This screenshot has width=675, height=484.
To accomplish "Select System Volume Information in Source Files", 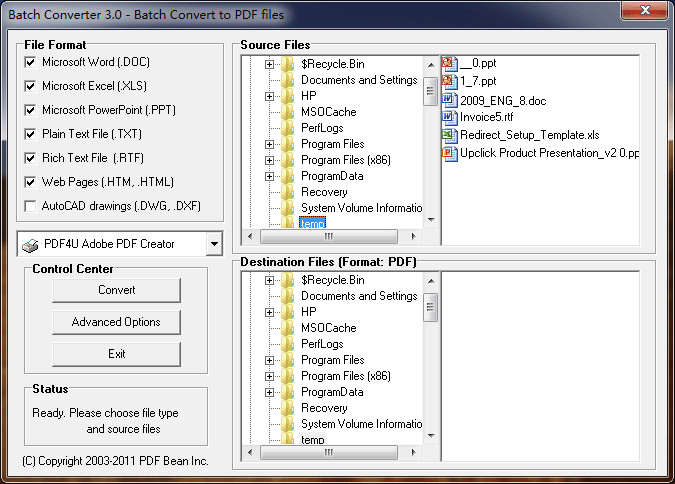I will pos(361,208).
